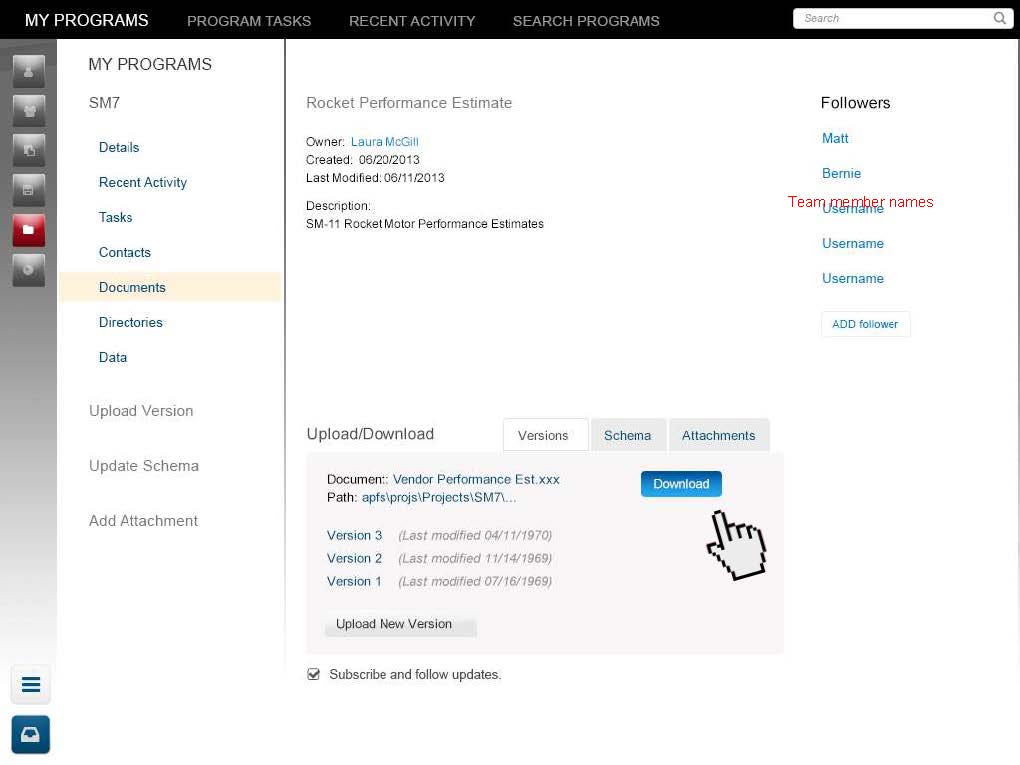Screen dimensions: 1020x765
Task: Click the magnifying glass search icon
Action: coord(999,18)
